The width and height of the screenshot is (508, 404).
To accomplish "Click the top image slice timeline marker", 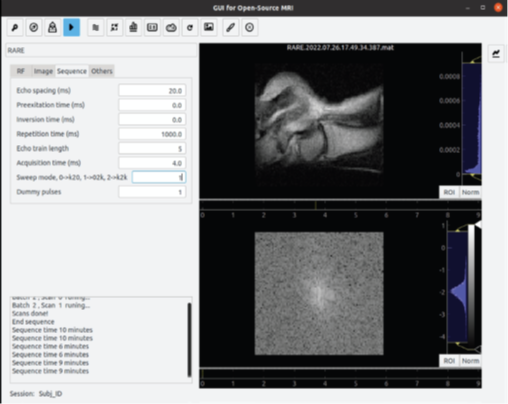I will click(315, 205).
